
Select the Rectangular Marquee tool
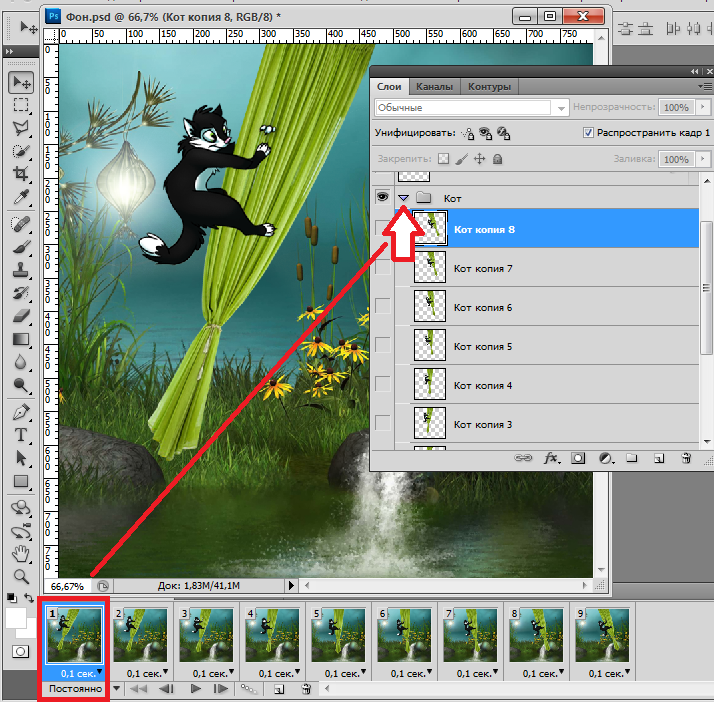[21, 105]
